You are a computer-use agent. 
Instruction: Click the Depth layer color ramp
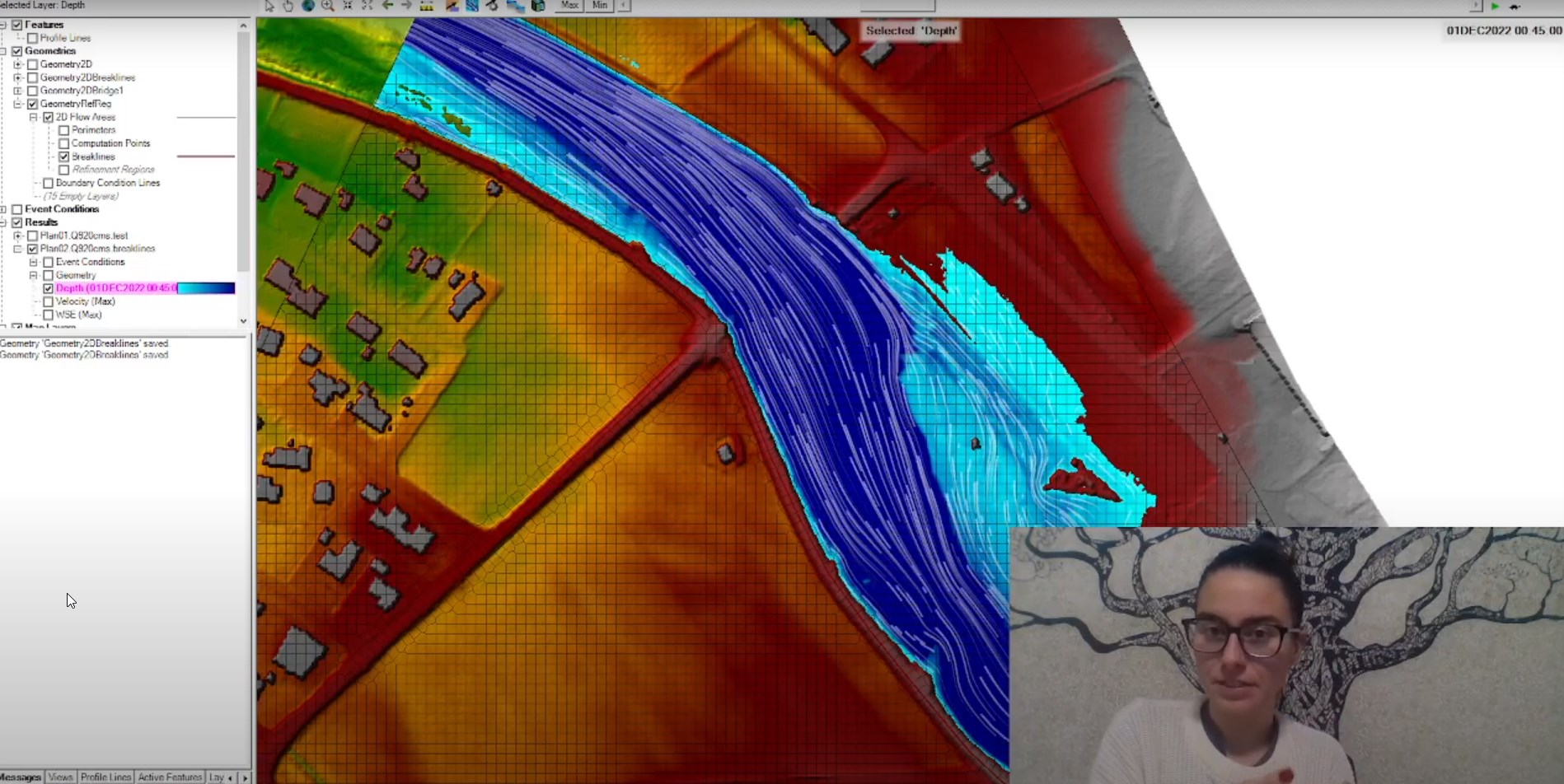click(206, 288)
